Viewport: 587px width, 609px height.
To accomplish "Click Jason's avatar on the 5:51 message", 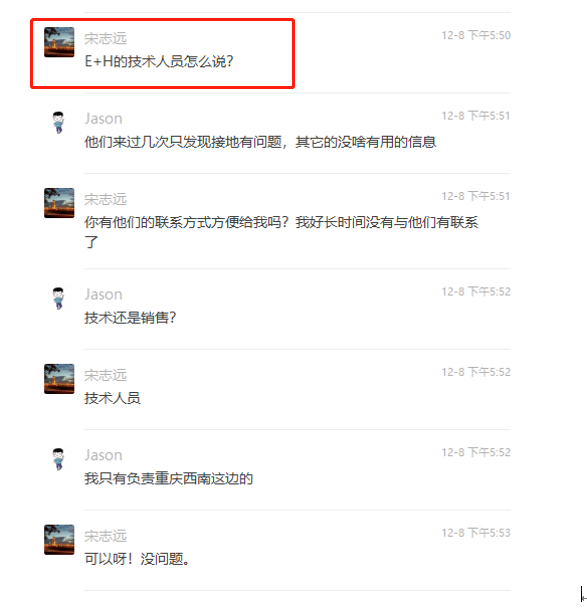I will coord(59,122).
